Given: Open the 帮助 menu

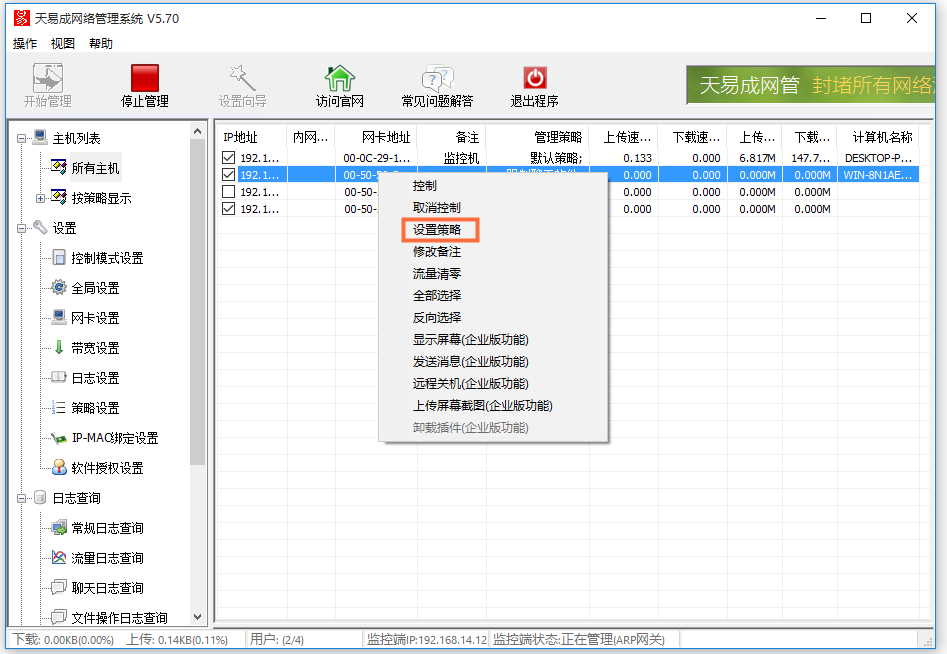Looking at the screenshot, I should click(x=101, y=43).
